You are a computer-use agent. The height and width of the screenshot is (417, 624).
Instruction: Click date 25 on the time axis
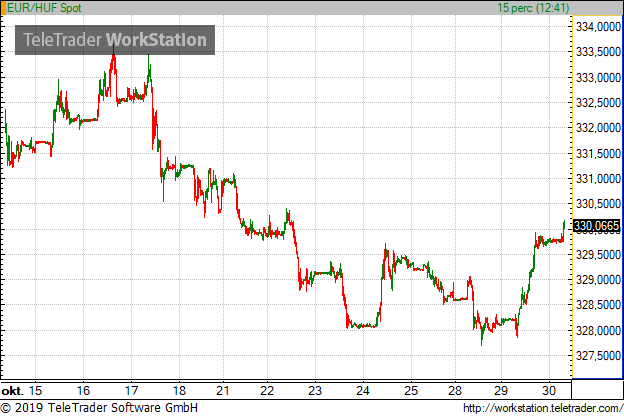click(411, 391)
